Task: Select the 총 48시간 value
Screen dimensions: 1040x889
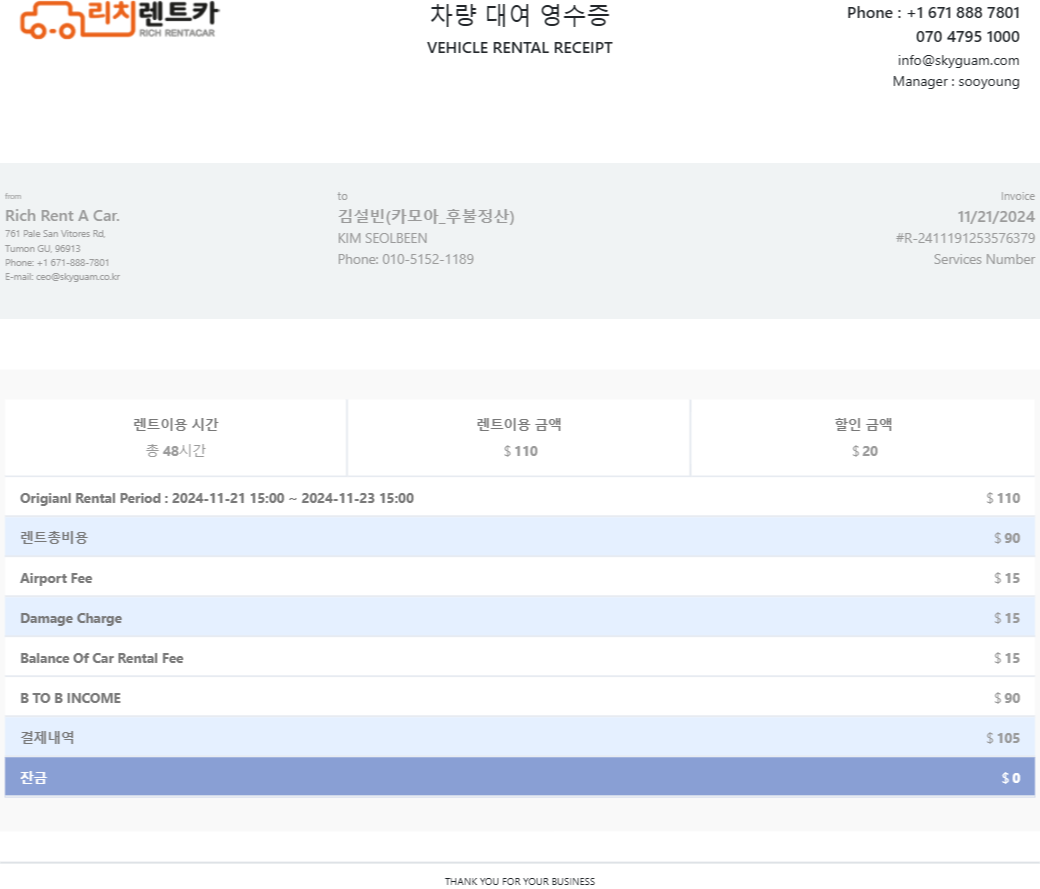Action: 176,451
